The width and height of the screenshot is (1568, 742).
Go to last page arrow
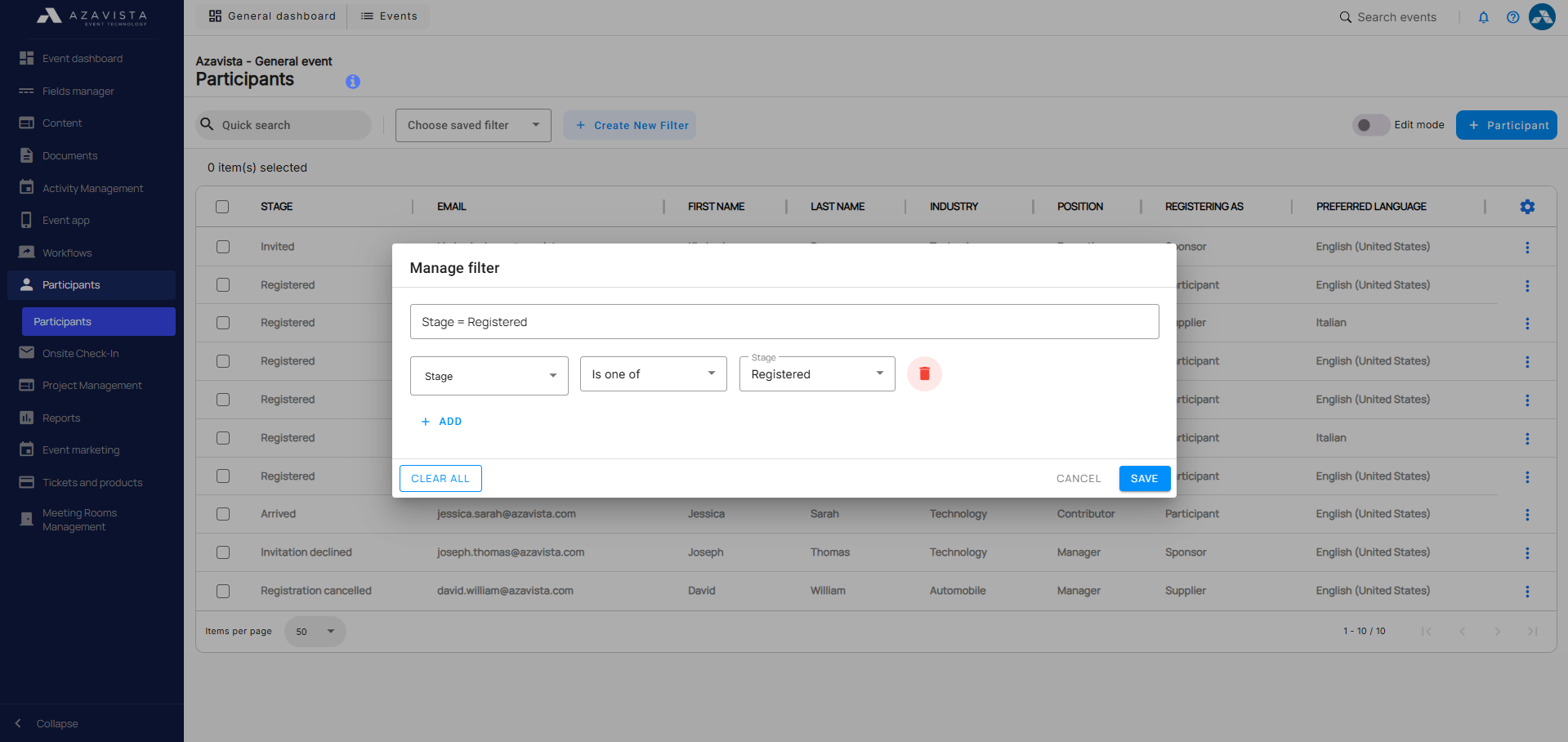[x=1532, y=632]
